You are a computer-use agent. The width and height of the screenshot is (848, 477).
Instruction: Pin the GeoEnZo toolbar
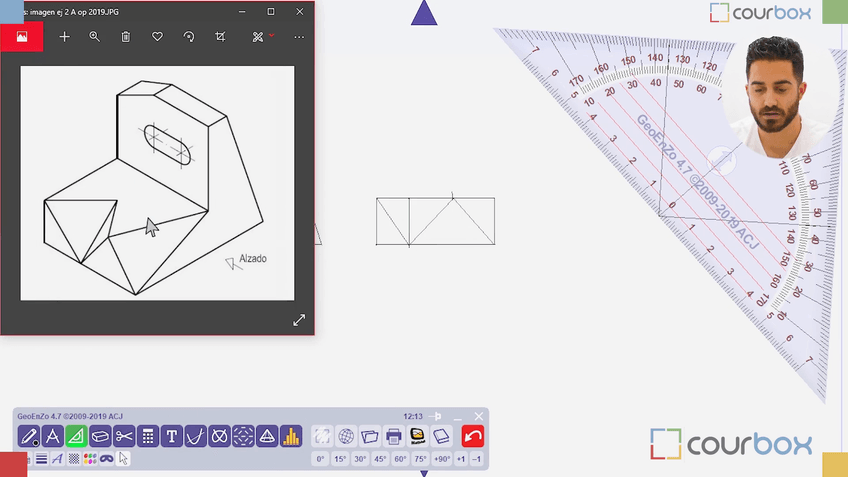tap(436, 416)
